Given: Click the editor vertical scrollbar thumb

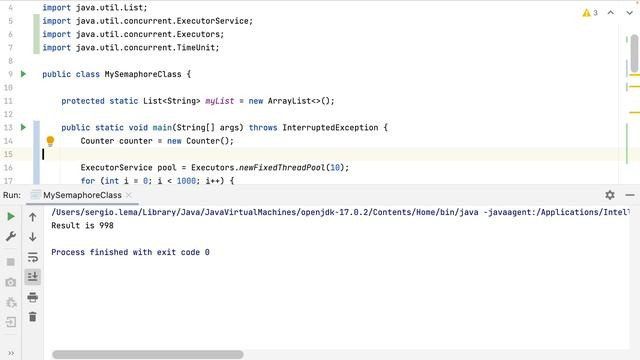Looking at the screenshot, I should [x=634, y=53].
